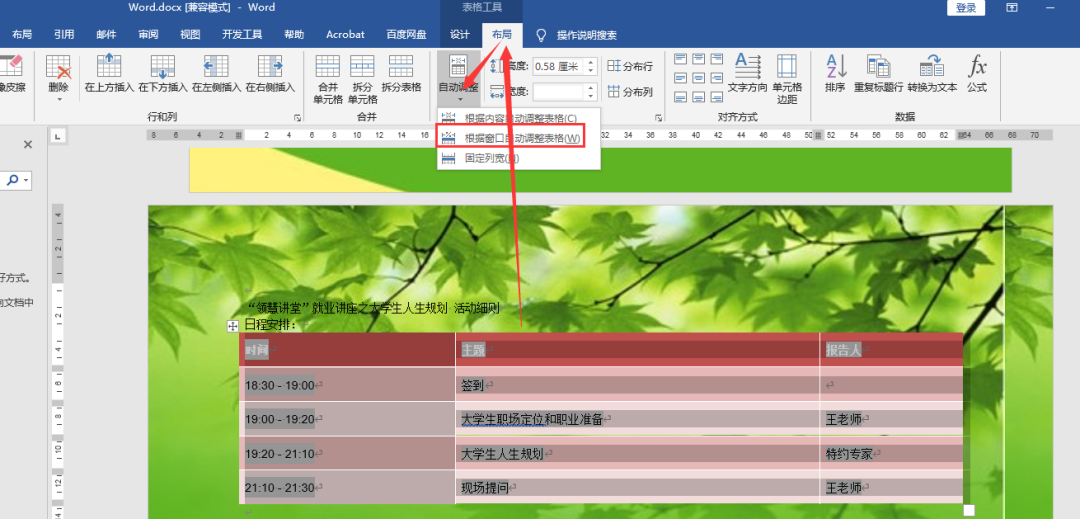1080x519 pixels.
Task: Toggle repeat header rows (重复标题行)
Action: [x=878, y=74]
